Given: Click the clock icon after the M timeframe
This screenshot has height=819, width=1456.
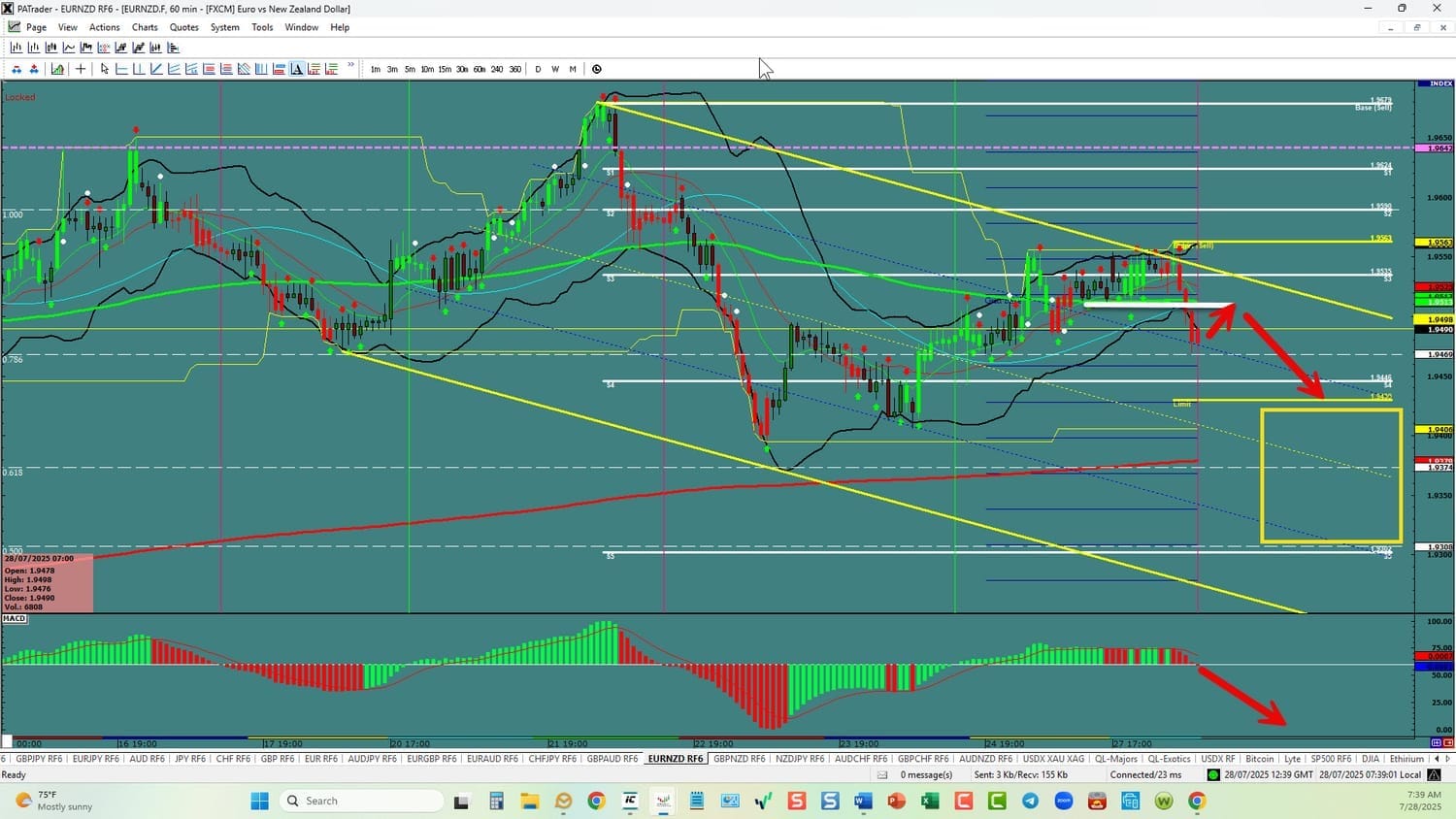Looking at the screenshot, I should (597, 69).
